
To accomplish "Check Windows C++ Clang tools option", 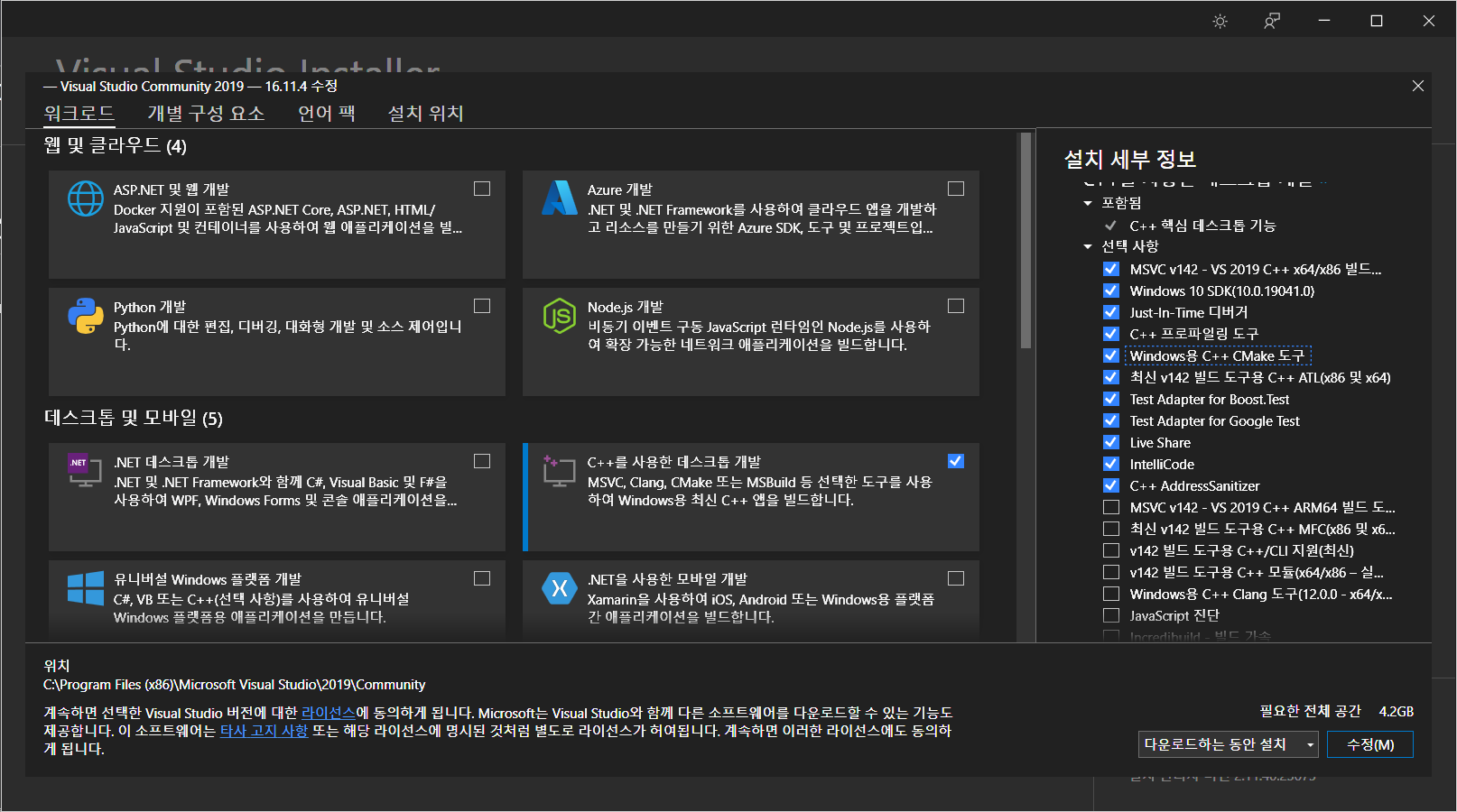I will click(1111, 594).
